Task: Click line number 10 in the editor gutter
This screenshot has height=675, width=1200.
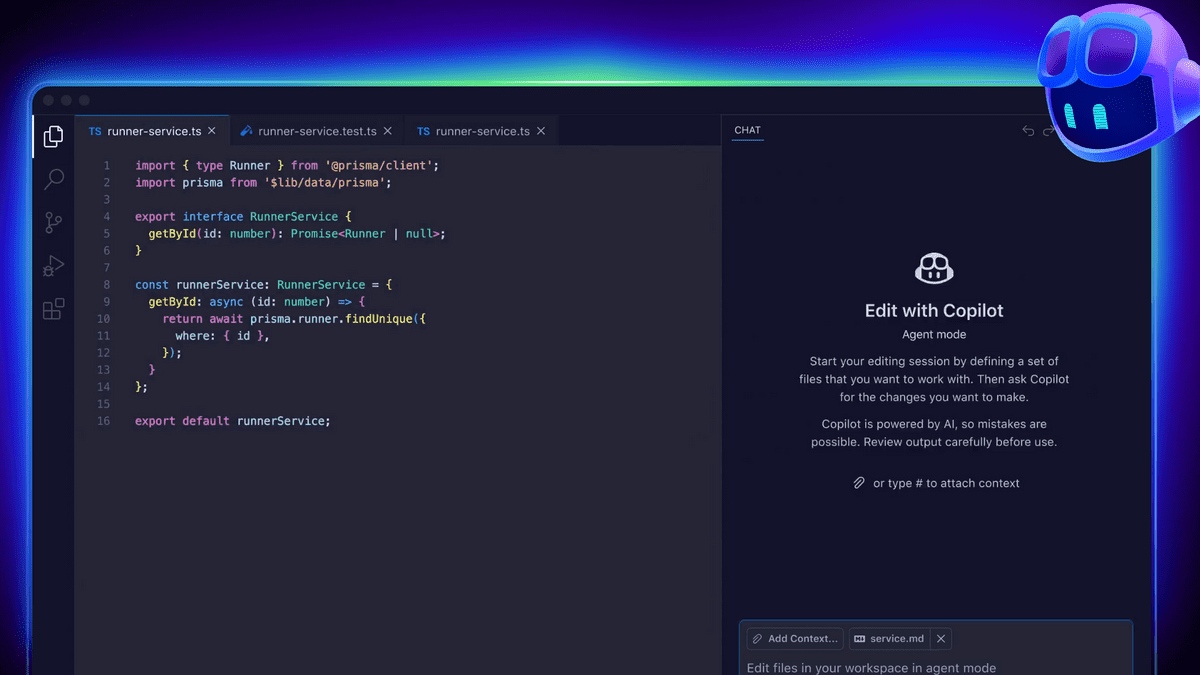Action: pyautogui.click(x=106, y=318)
